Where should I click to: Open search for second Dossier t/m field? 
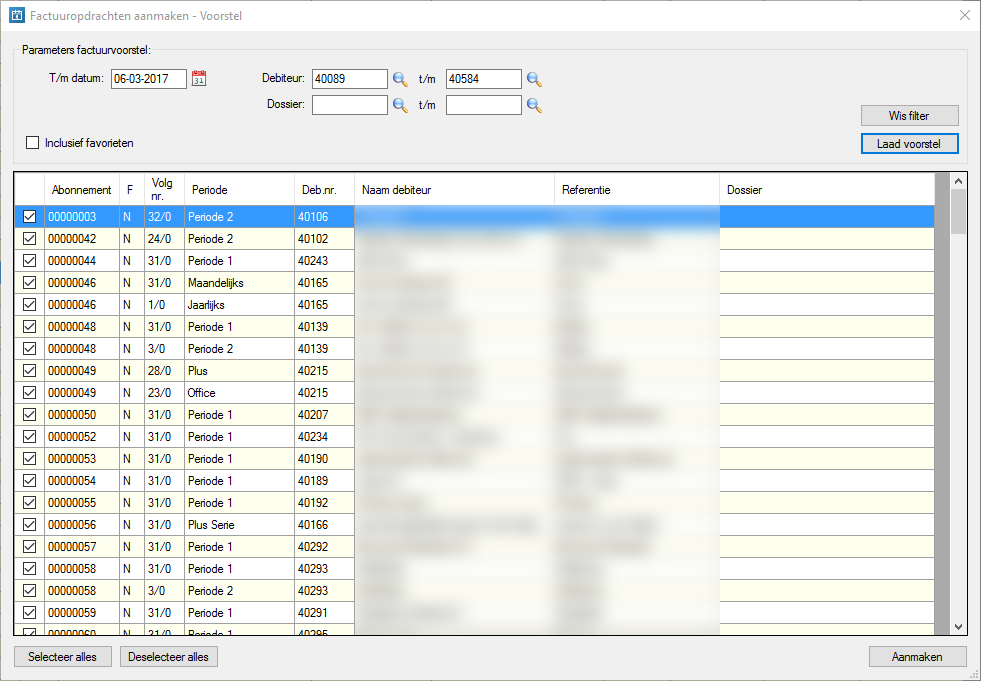pyautogui.click(x=534, y=105)
